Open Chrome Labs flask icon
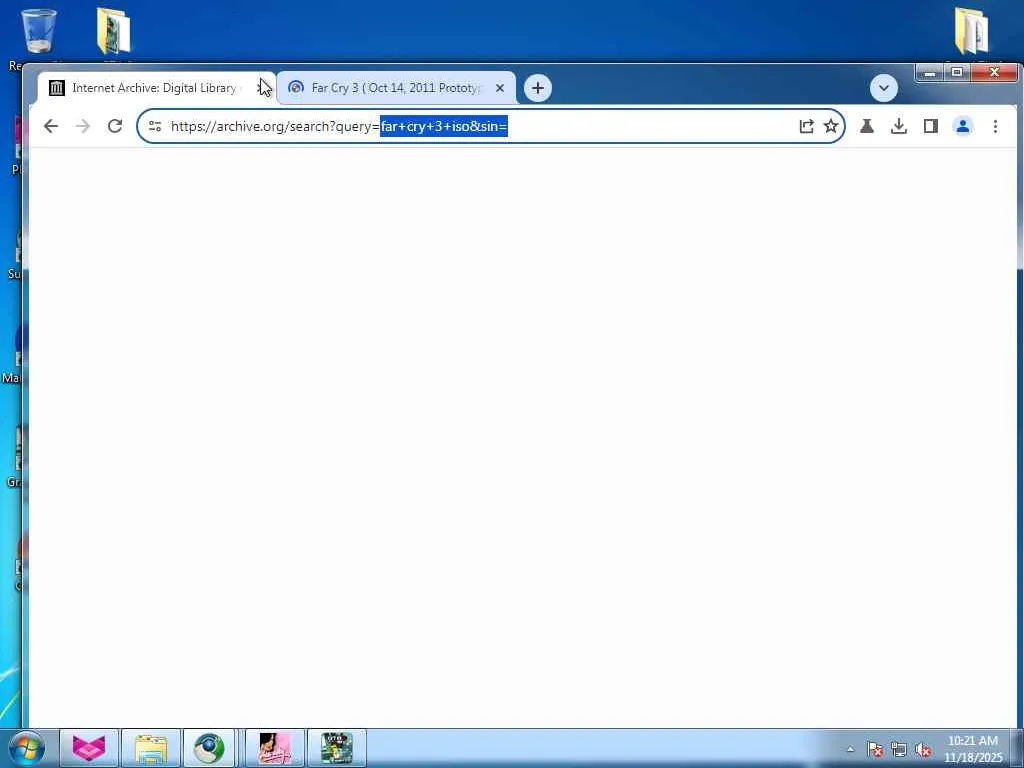 pyautogui.click(x=867, y=126)
